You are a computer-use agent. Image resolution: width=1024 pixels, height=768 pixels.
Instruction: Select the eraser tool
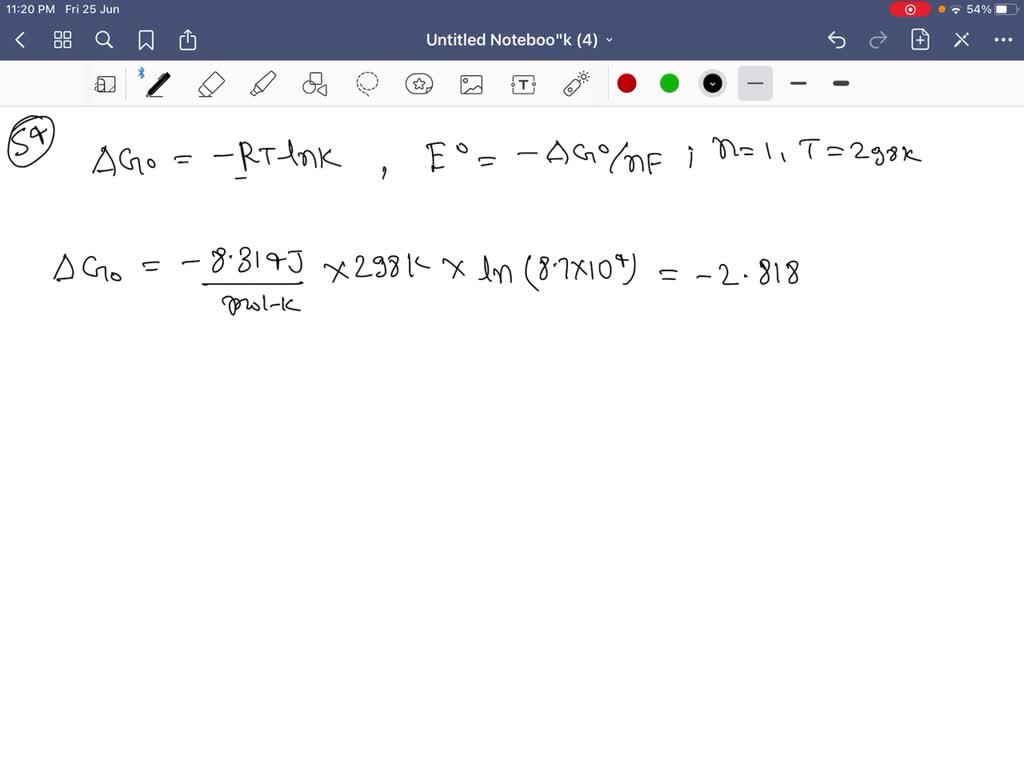(x=211, y=84)
